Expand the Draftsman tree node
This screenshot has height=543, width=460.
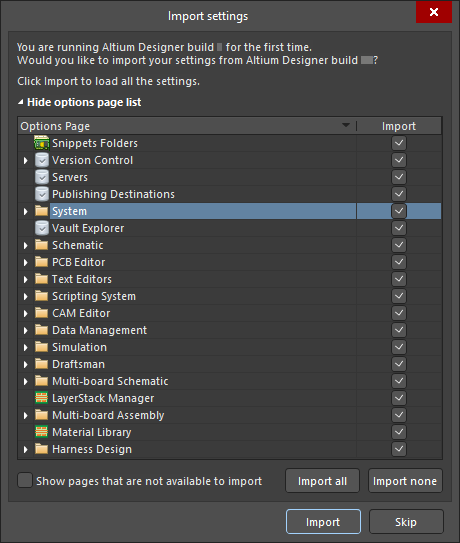click(x=25, y=364)
